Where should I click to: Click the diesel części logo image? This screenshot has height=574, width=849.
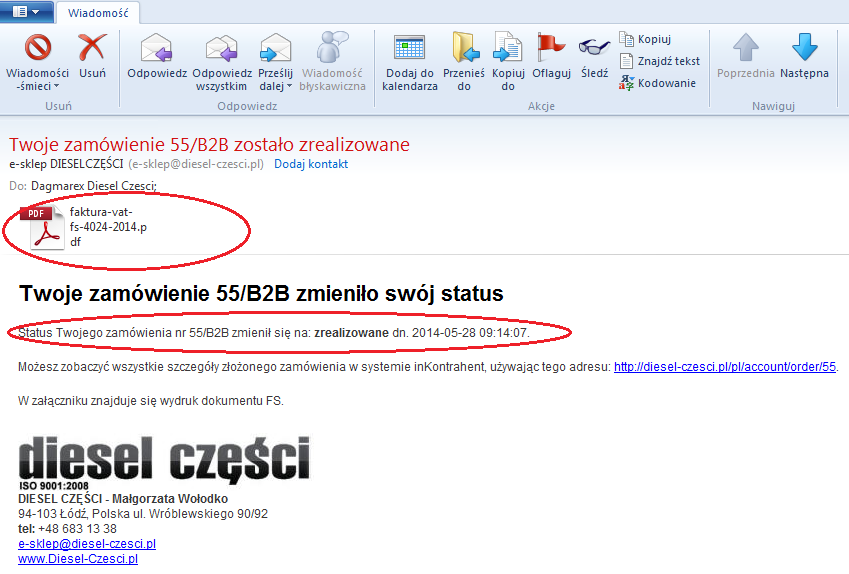pos(164,459)
